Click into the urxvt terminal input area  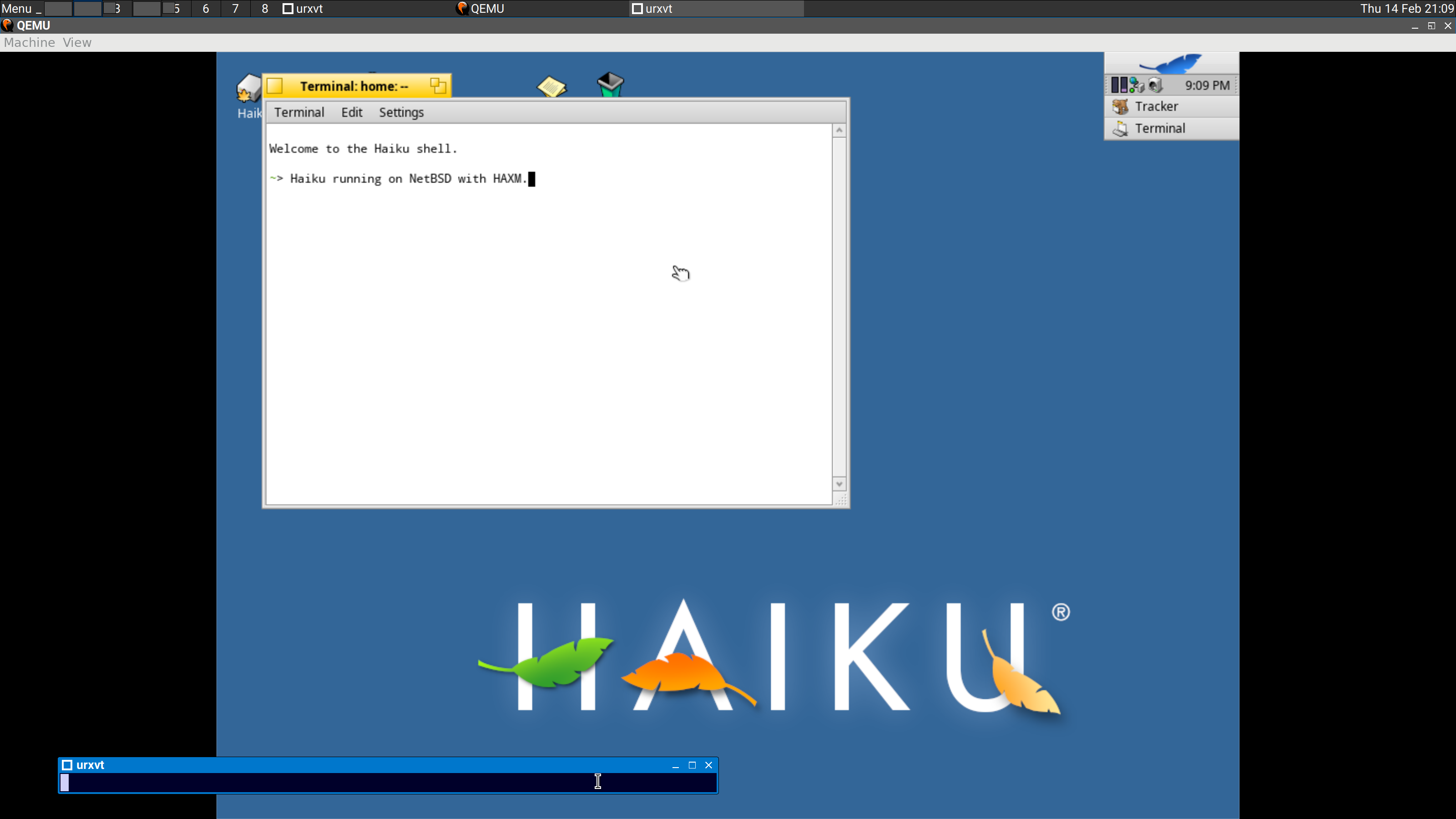coord(388,782)
